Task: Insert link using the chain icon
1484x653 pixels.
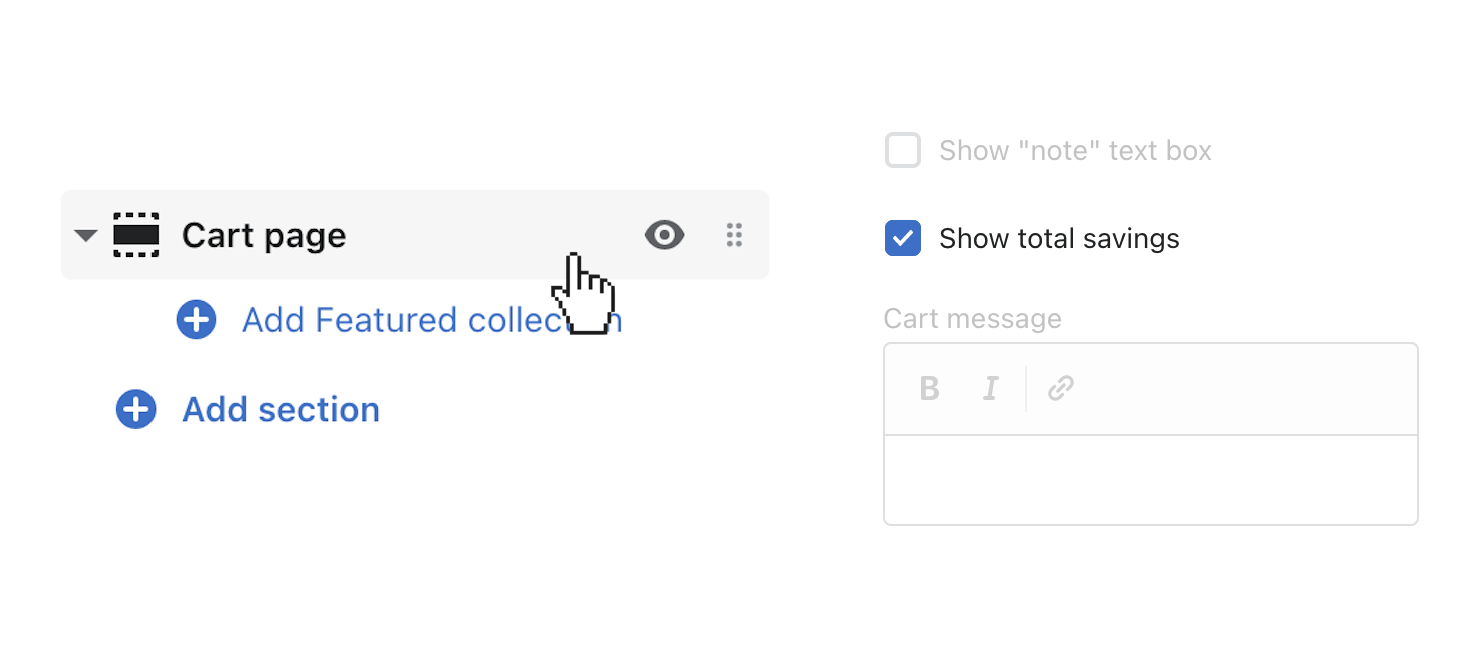Action: (1061, 388)
